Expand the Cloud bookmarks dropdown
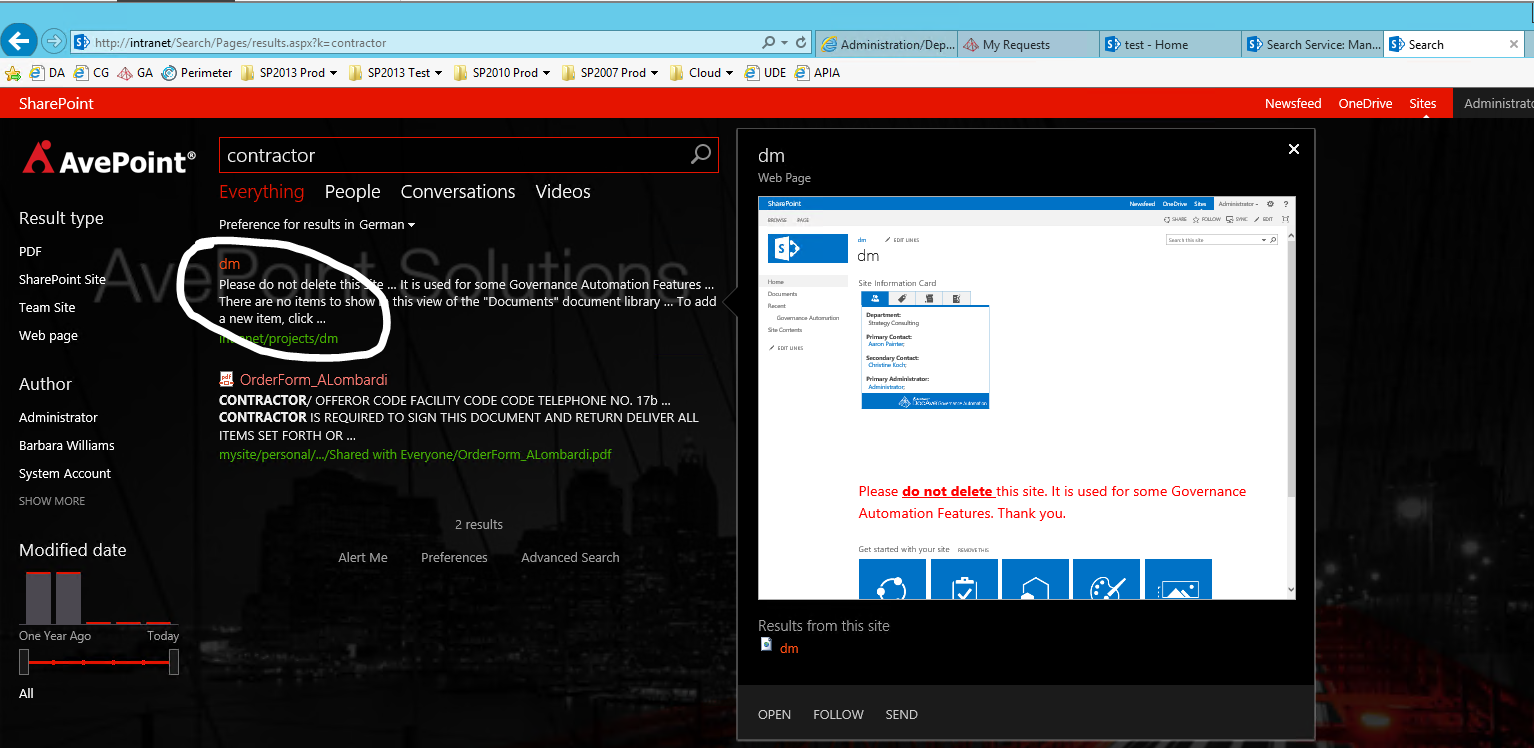This screenshot has width=1534, height=748. [x=731, y=72]
